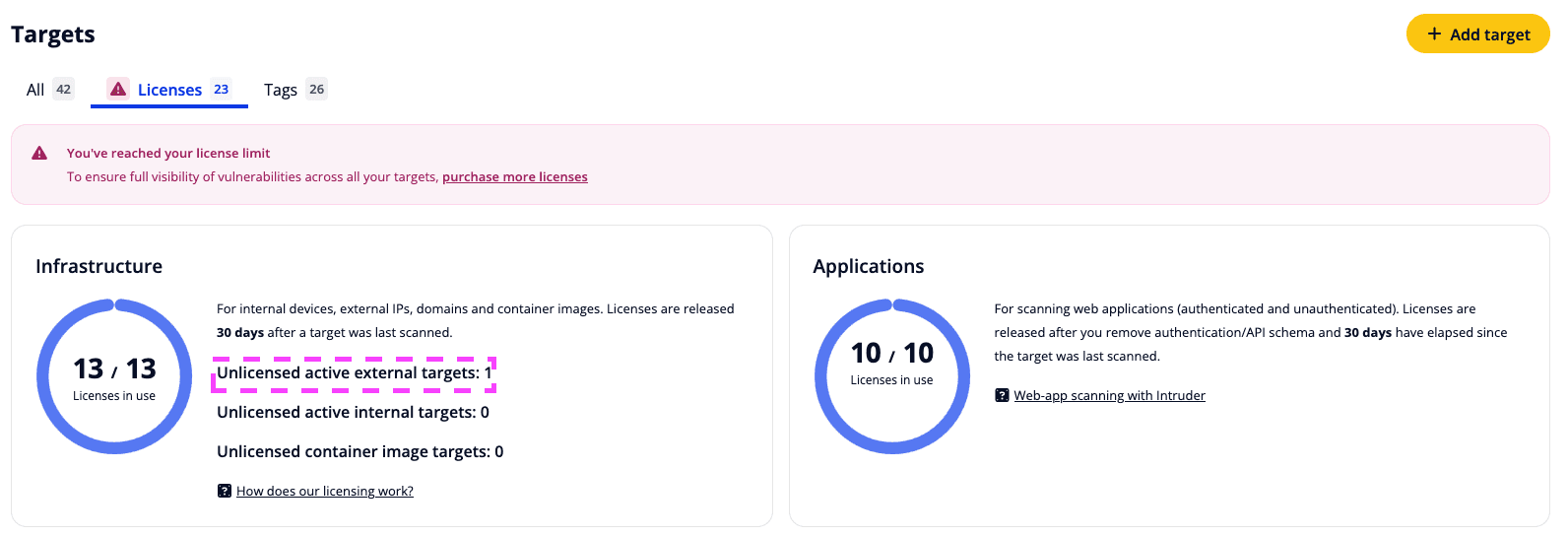The width and height of the screenshot is (1568, 536).
Task: Click the Applications section heading
Action: coord(869,266)
